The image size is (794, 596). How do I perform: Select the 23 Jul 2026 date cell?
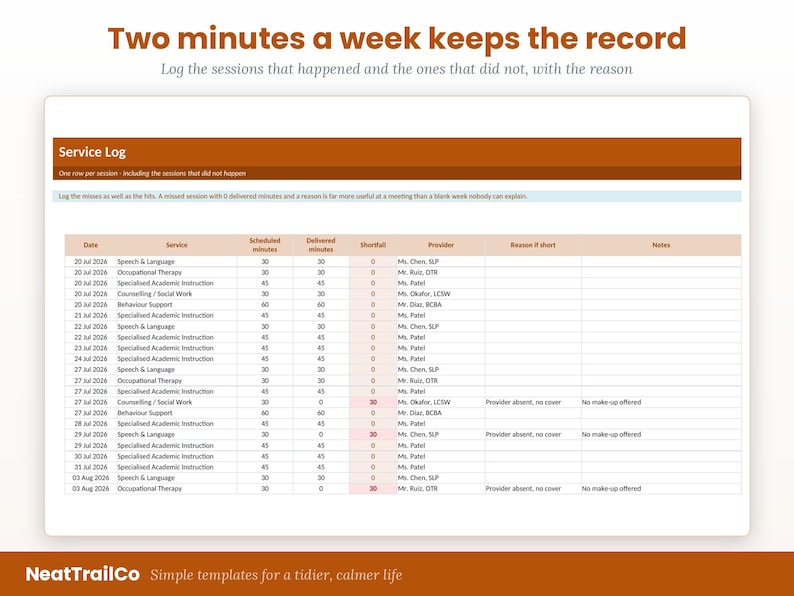click(x=91, y=348)
